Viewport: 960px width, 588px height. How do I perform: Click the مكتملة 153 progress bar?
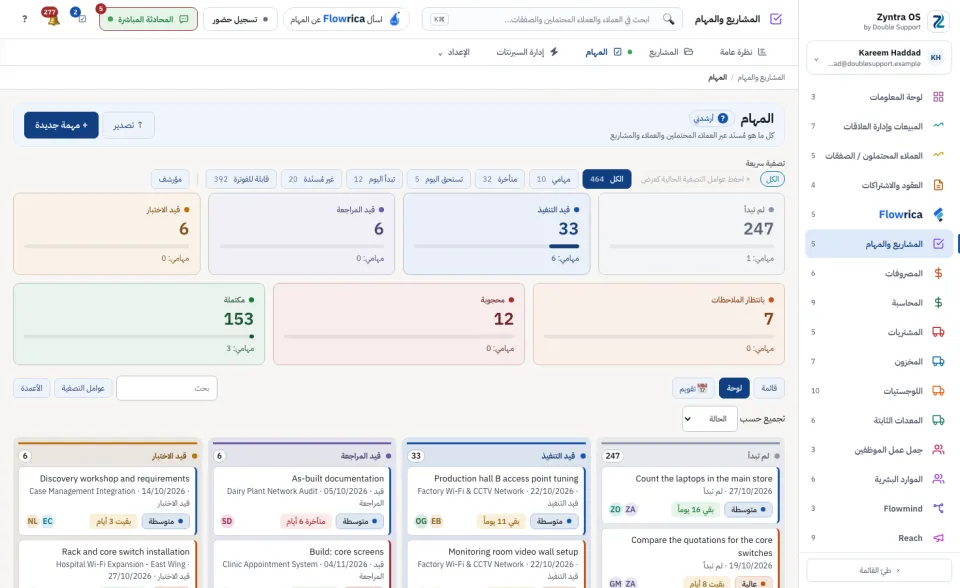(x=139, y=336)
